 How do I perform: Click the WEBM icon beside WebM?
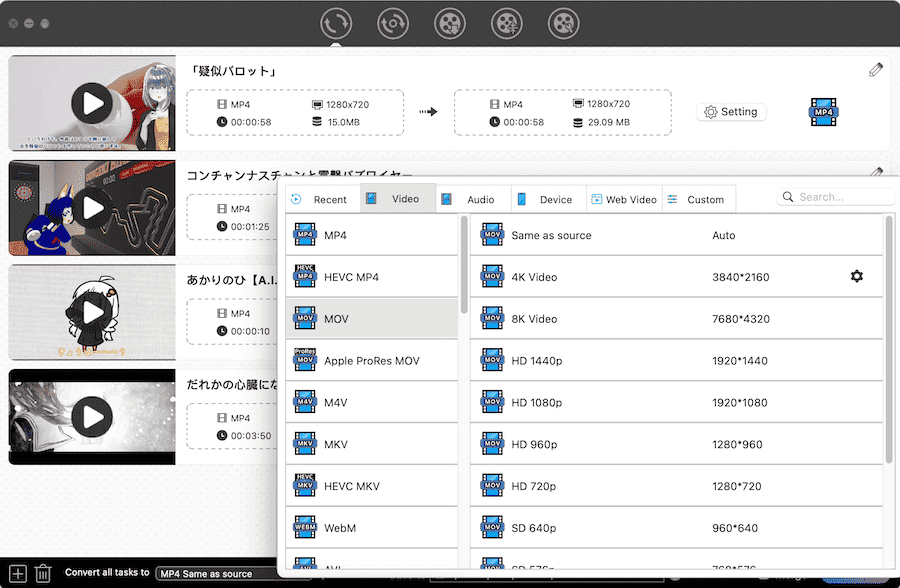point(305,527)
